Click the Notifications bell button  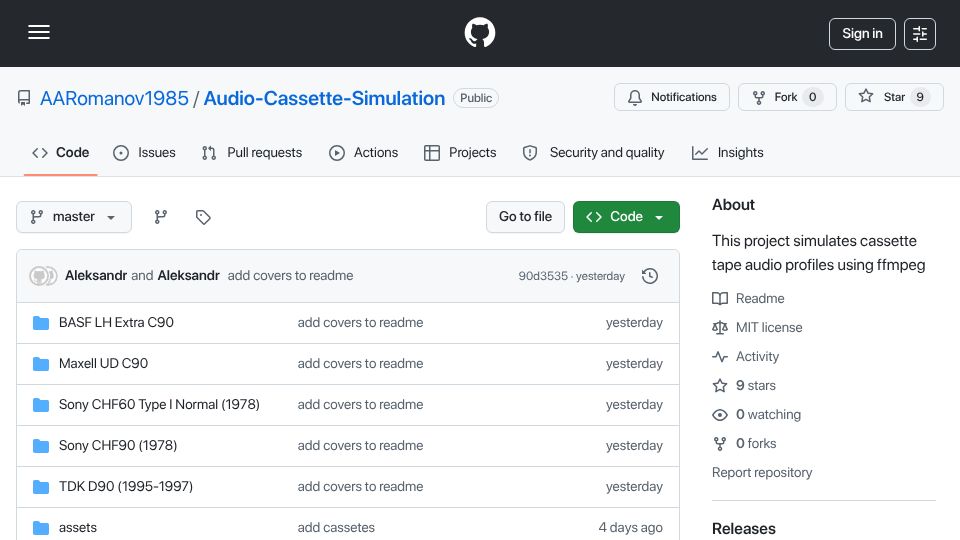click(x=672, y=97)
